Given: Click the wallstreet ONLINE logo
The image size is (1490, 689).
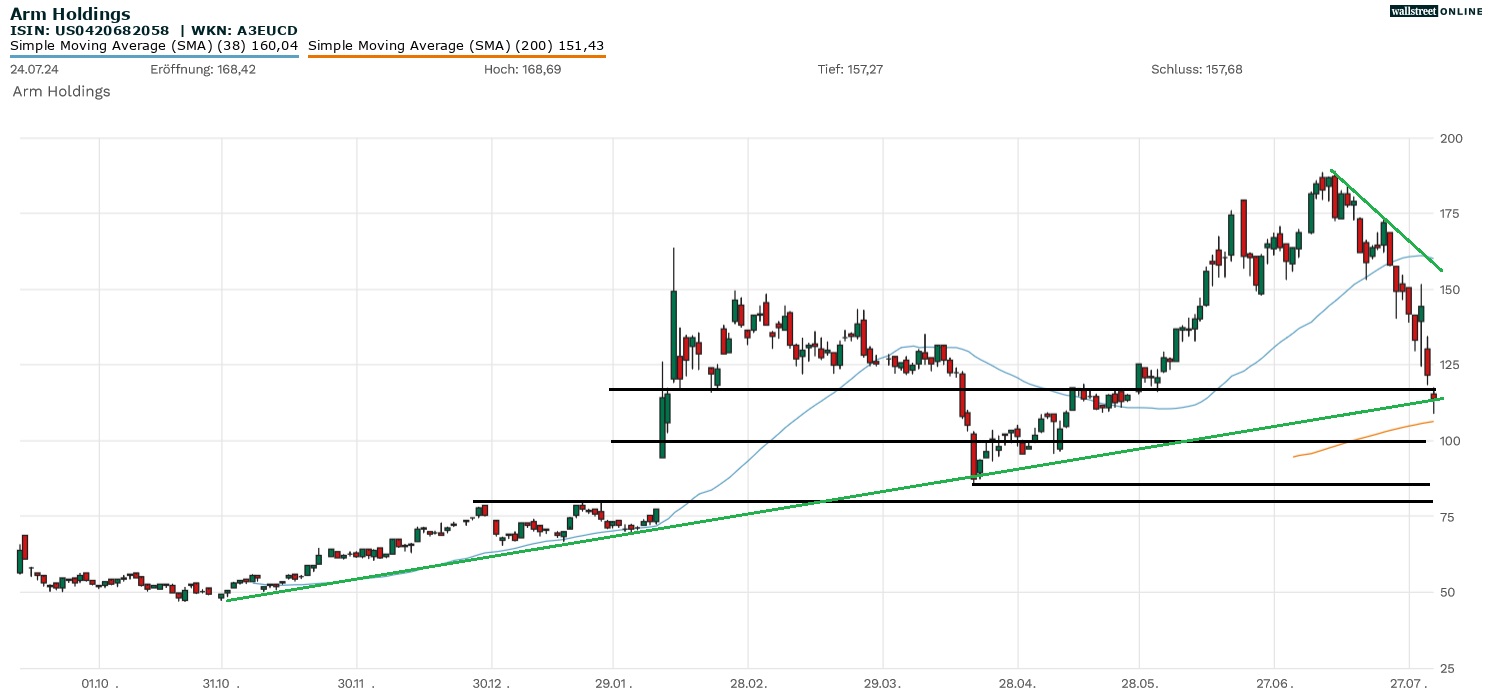Looking at the screenshot, I should tap(1436, 11).
